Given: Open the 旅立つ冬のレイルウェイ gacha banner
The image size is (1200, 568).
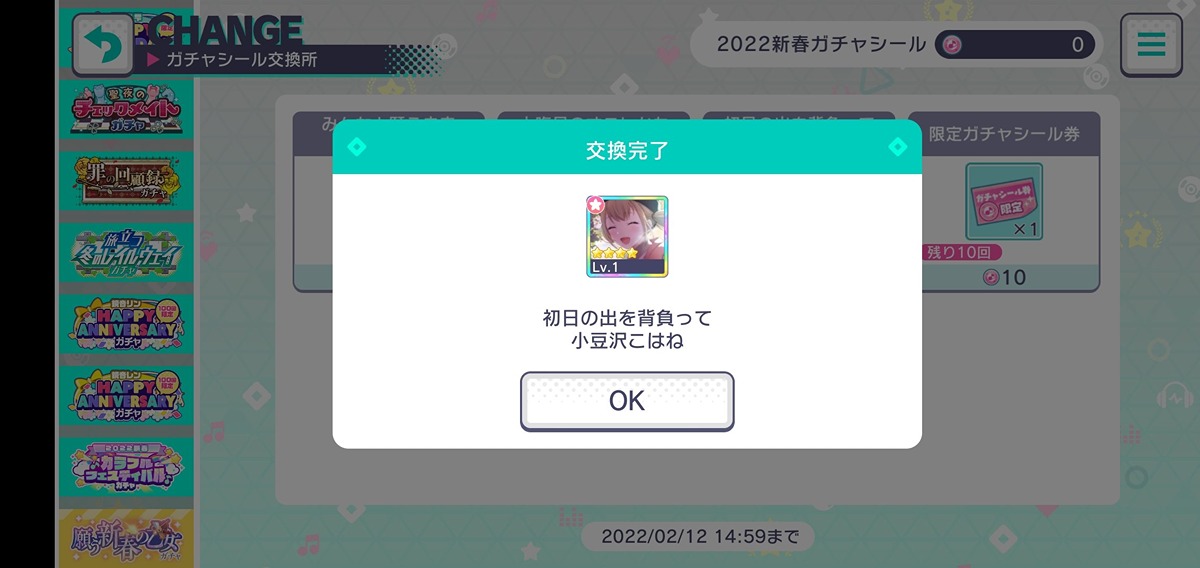Looking at the screenshot, I should click(x=126, y=251).
